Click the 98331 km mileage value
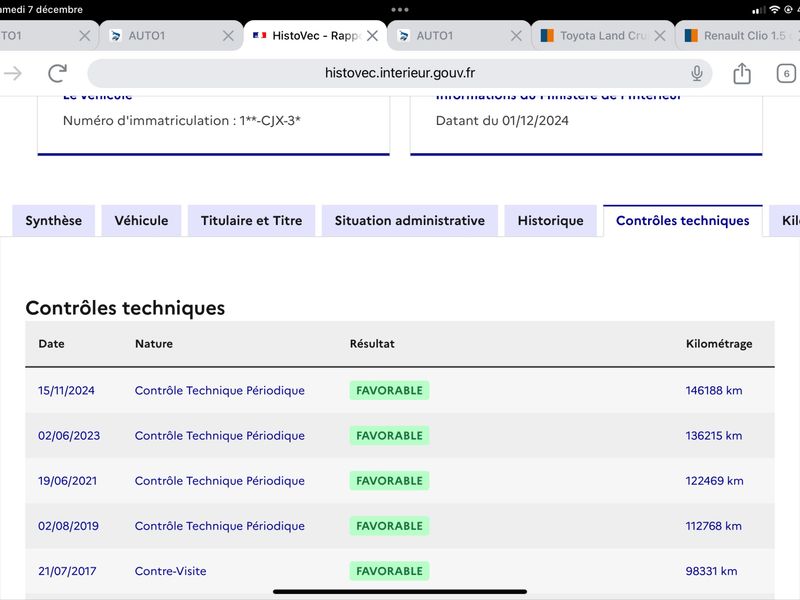The height and width of the screenshot is (600, 800). click(711, 571)
